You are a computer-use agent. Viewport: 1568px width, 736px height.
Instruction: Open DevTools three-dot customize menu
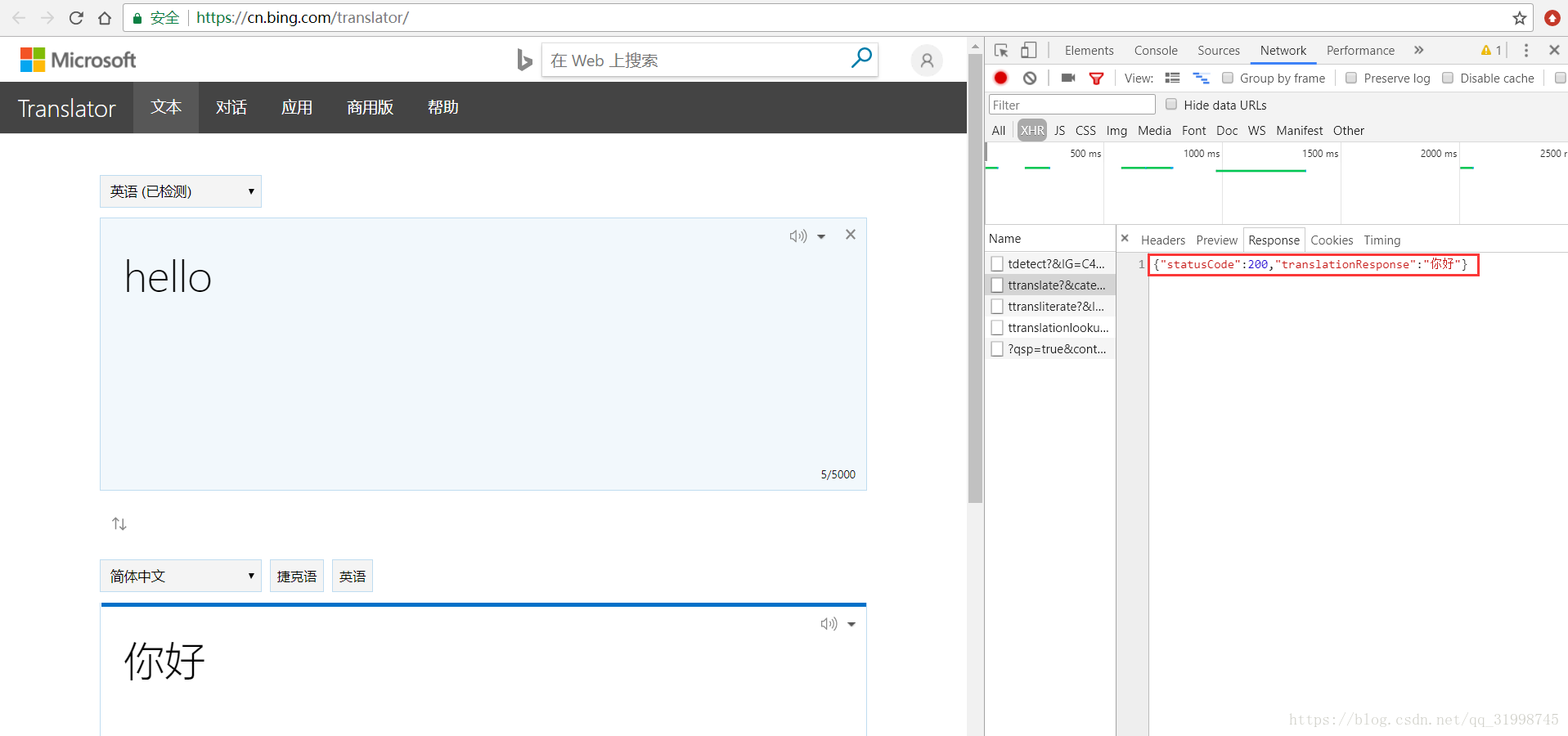pyautogui.click(x=1526, y=51)
